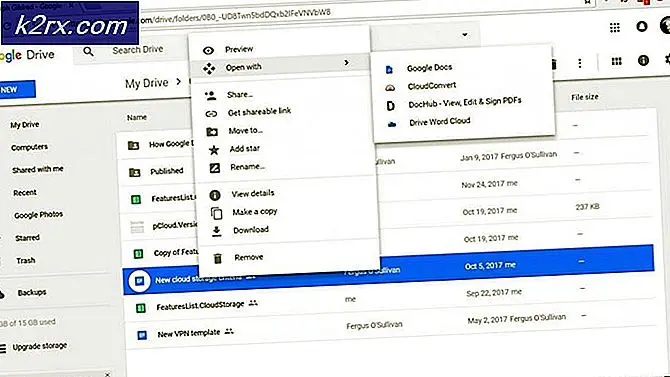Click the Google Docs app icon
The height and width of the screenshot is (377, 670).
389,69
